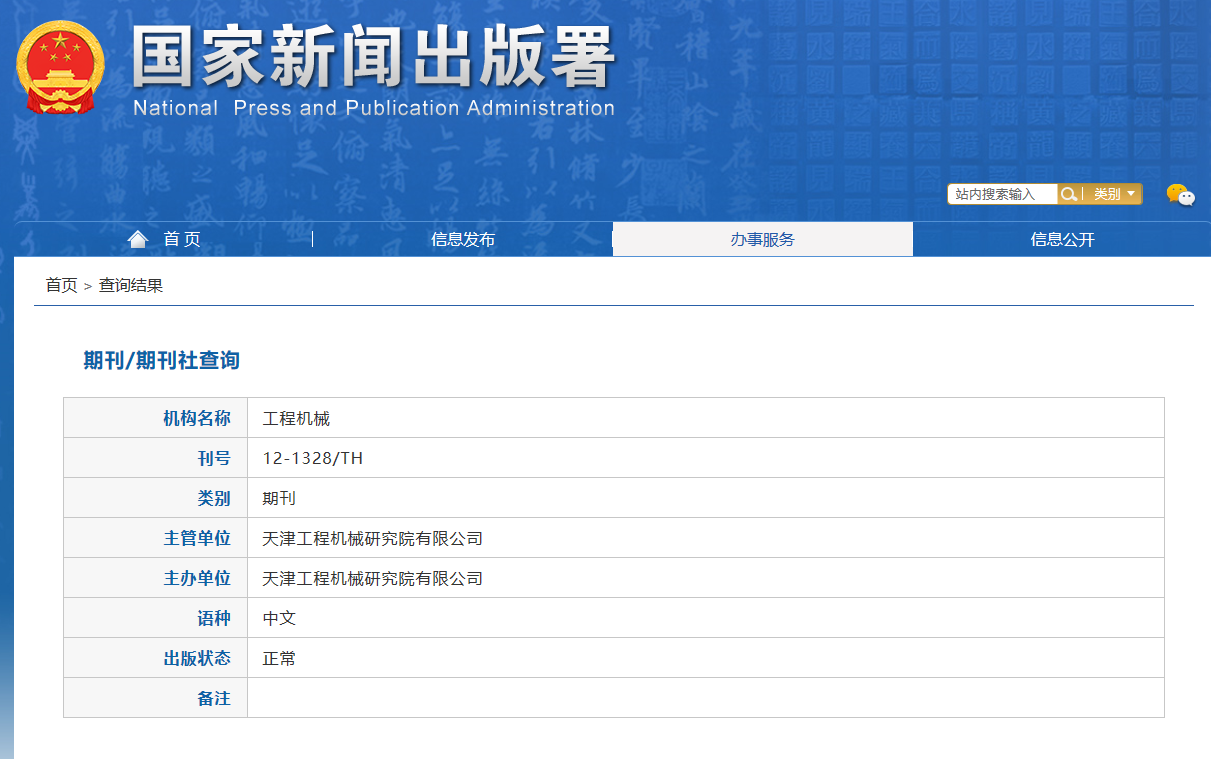Select the 办事服务 navigation tab

click(x=762, y=239)
